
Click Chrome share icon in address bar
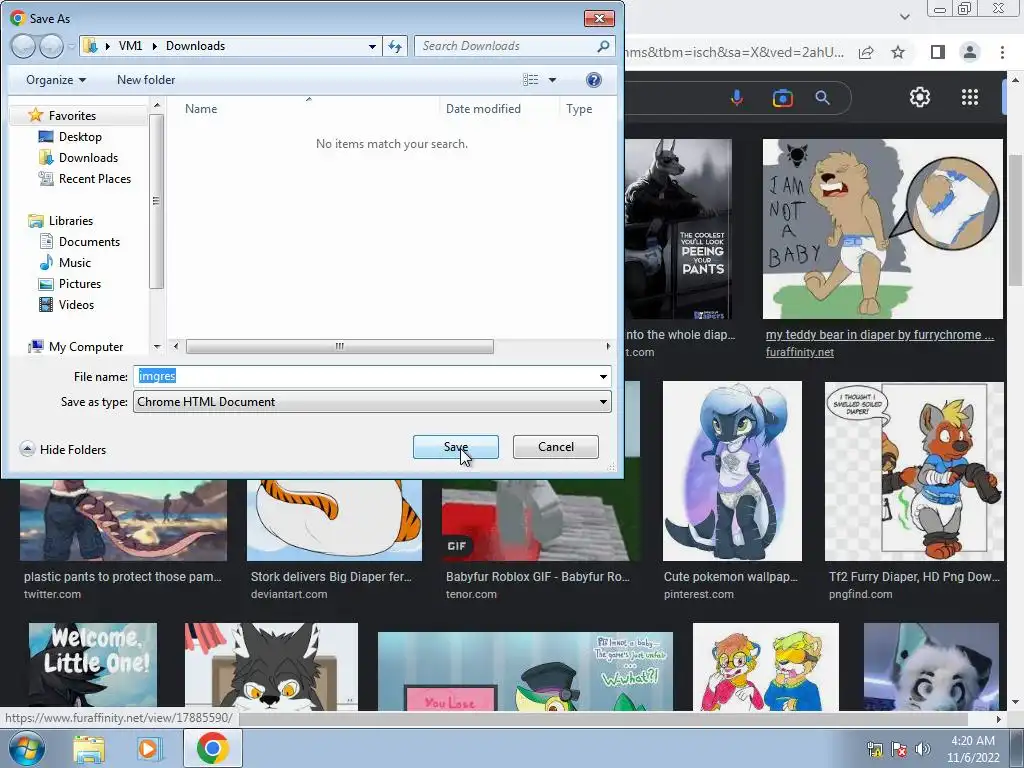[x=866, y=52]
